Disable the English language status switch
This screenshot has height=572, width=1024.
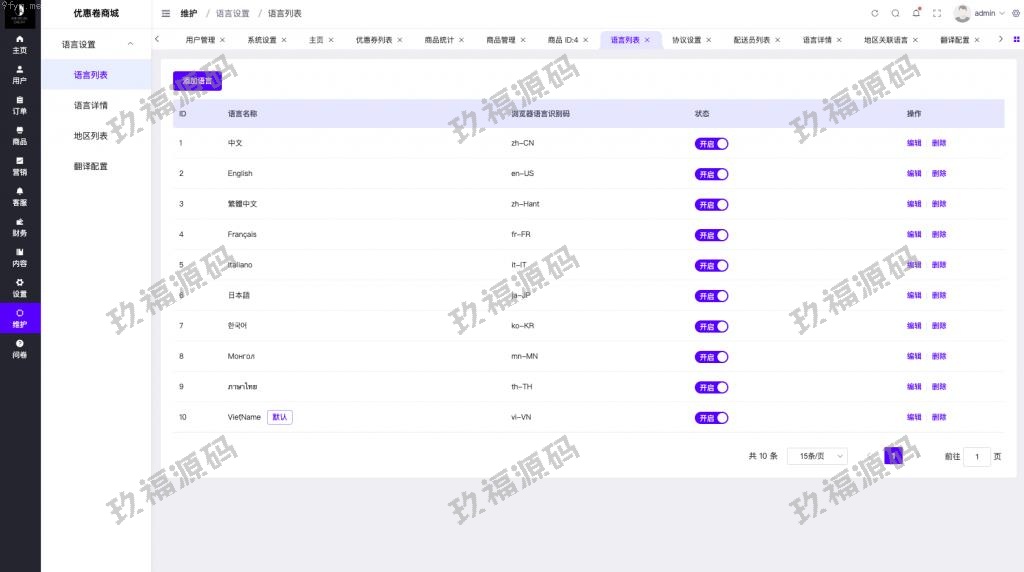711,174
